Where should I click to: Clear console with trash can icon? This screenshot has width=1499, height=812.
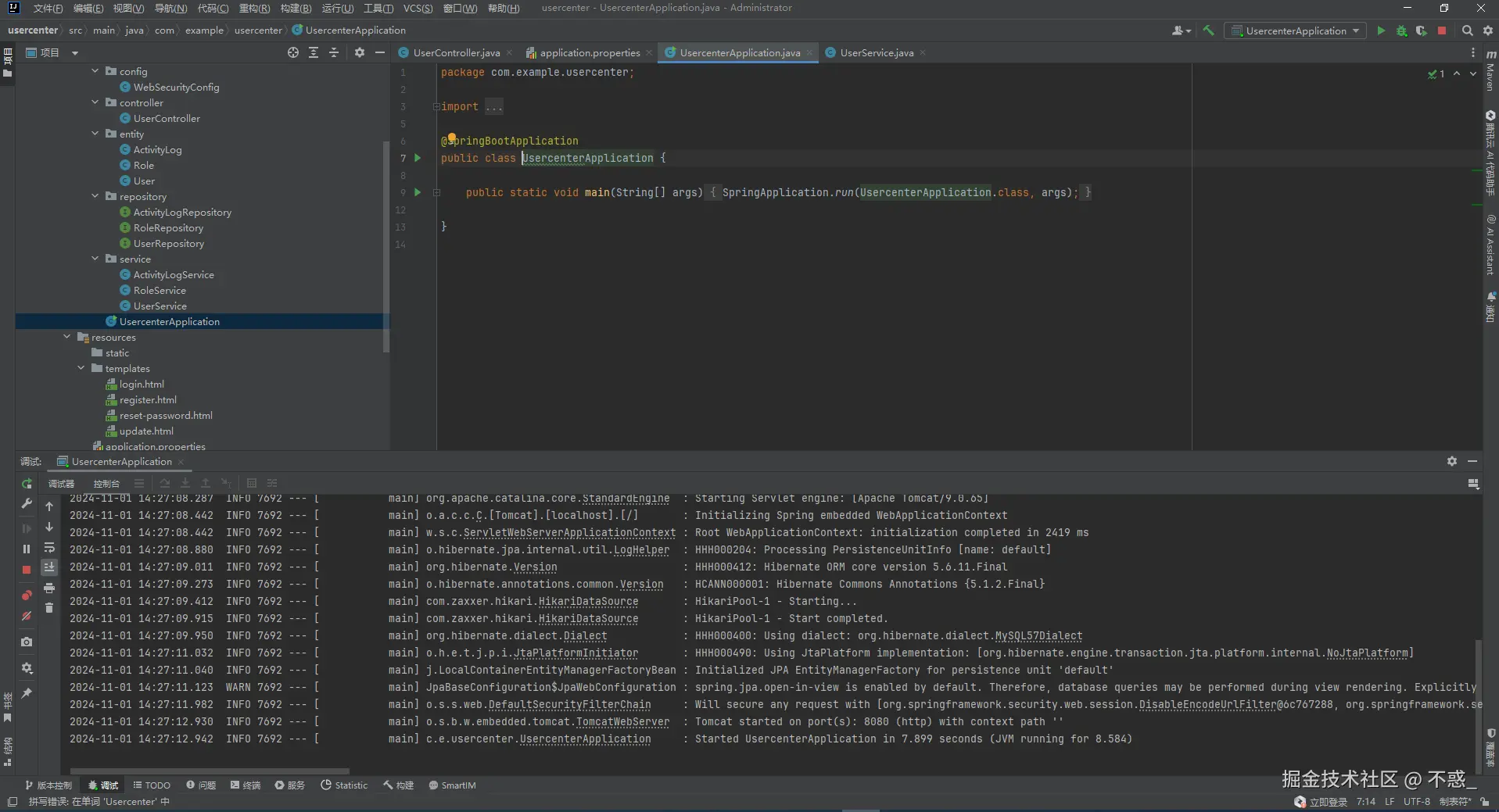[49, 608]
